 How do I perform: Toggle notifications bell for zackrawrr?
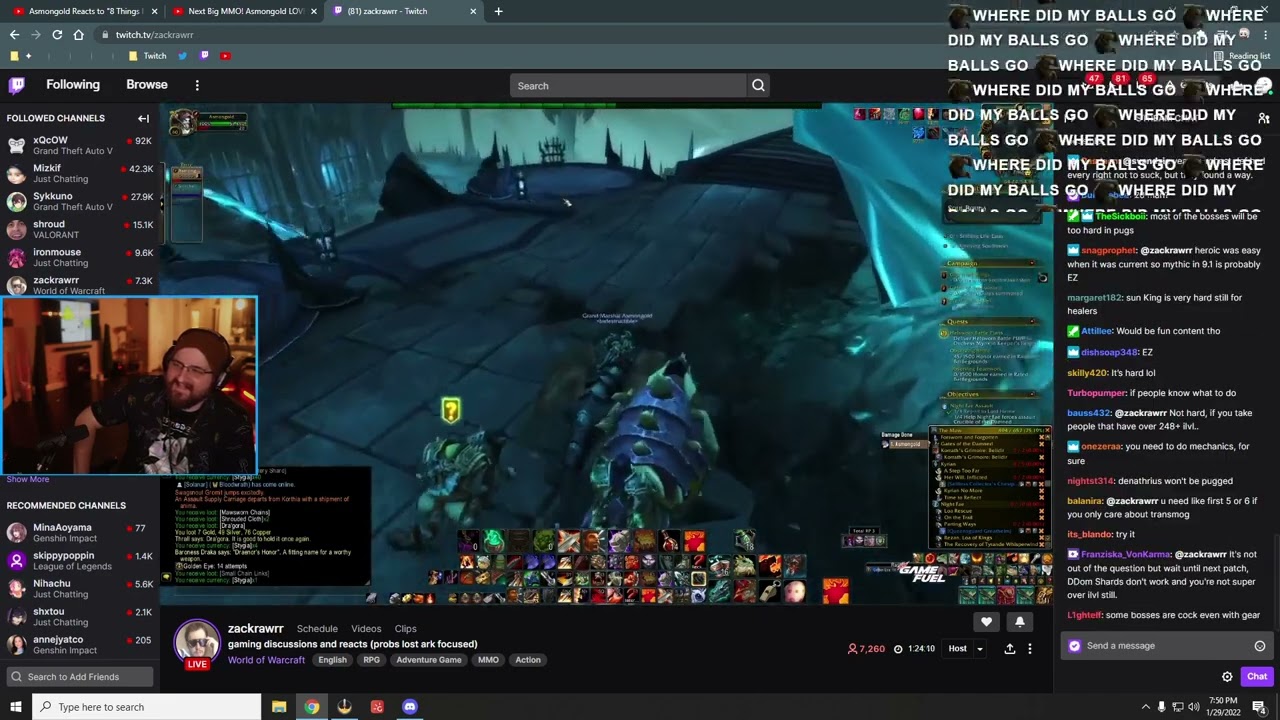(1019, 622)
